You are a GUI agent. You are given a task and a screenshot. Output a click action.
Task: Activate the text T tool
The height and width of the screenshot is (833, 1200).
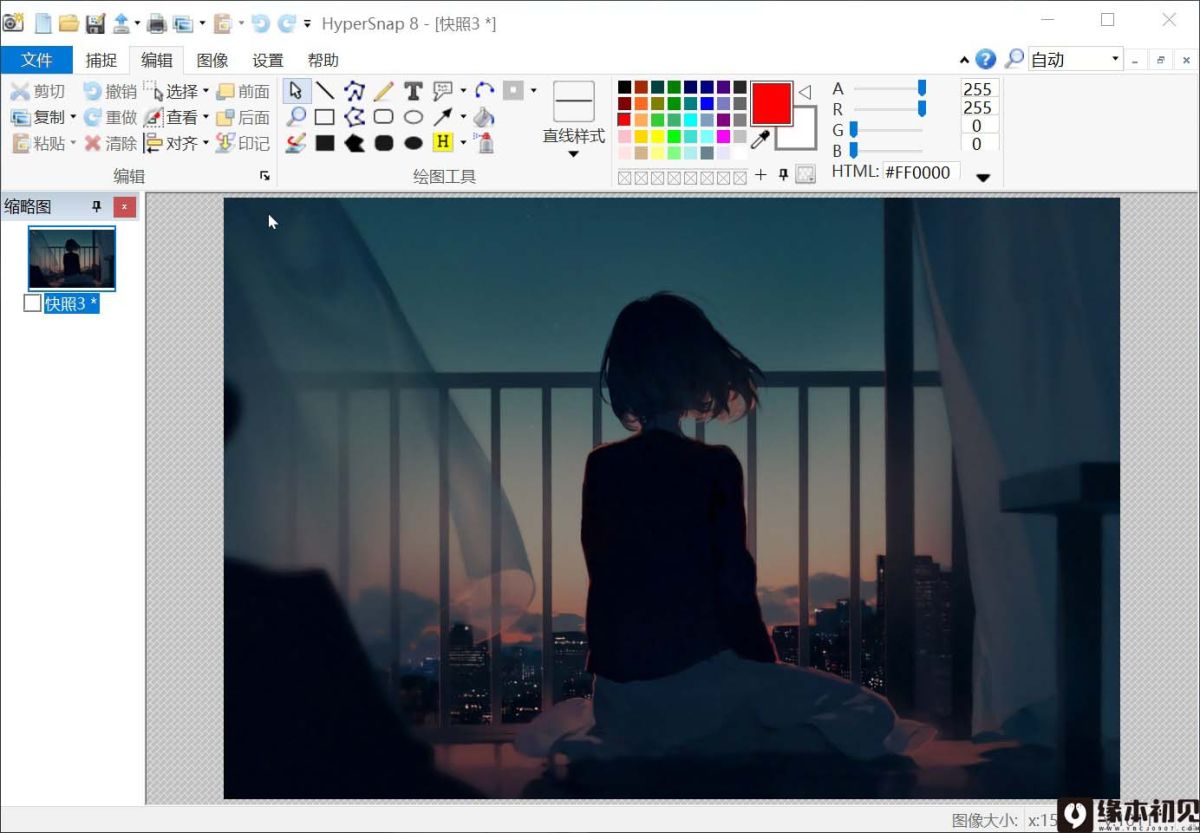point(413,91)
